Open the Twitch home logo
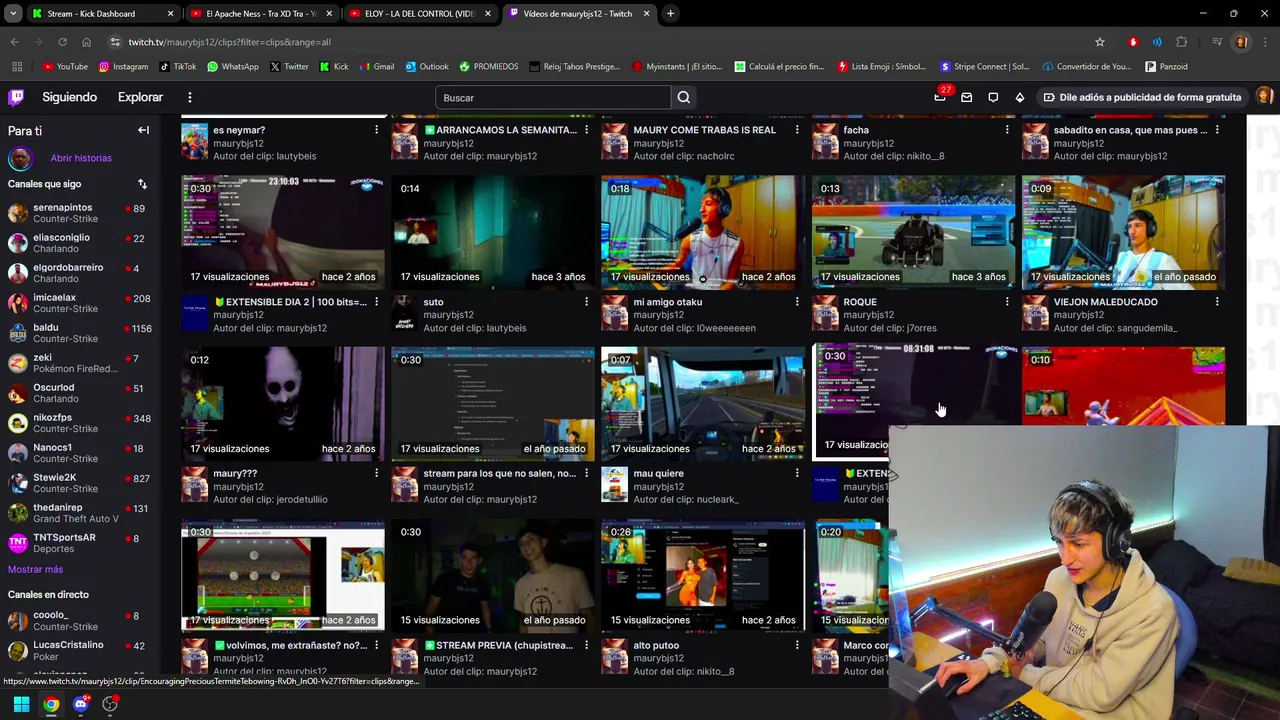Image resolution: width=1280 pixels, height=720 pixels. tap(16, 97)
